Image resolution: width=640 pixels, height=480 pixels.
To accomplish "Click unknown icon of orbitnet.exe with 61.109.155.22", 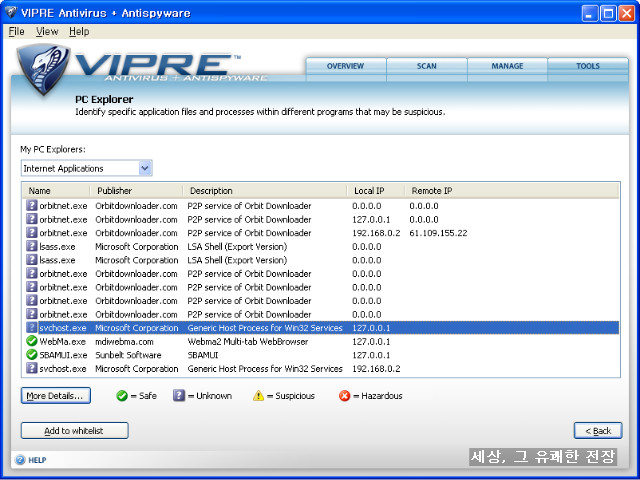I will tap(31, 232).
